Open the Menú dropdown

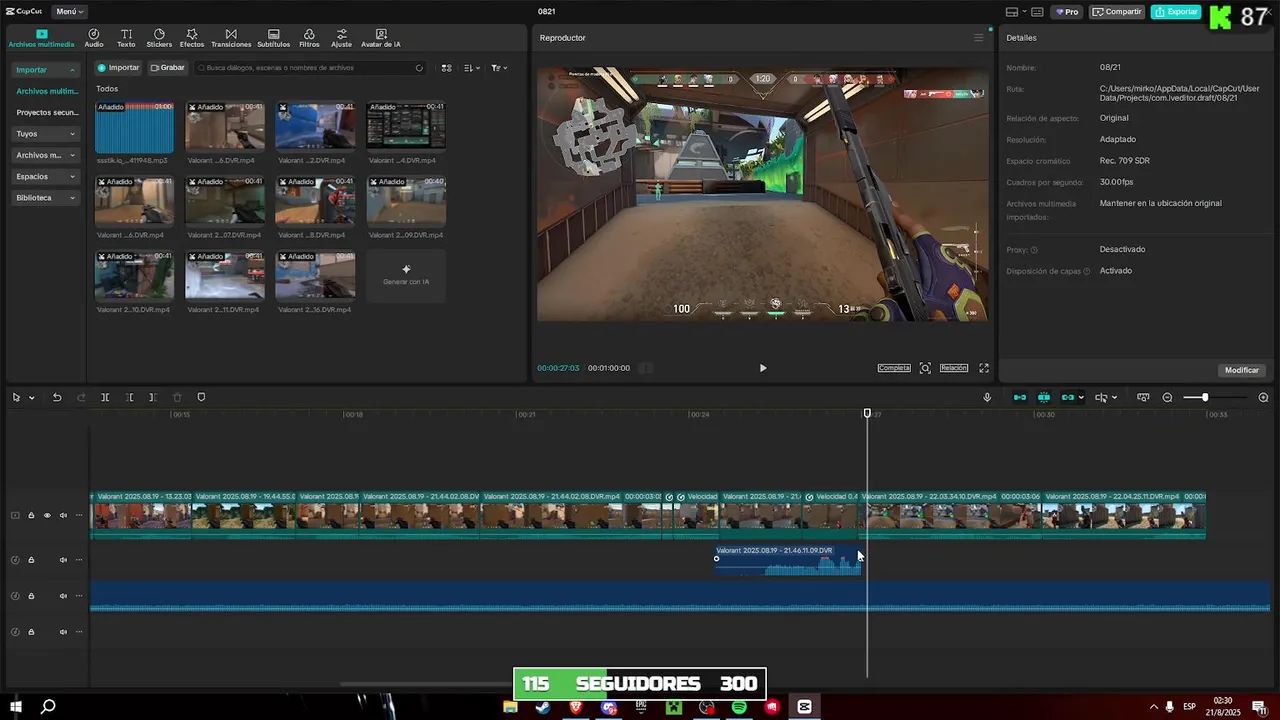coord(69,12)
